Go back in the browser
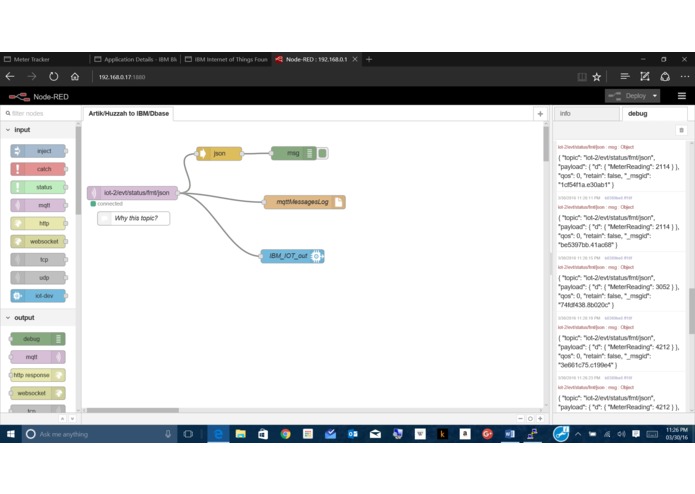This screenshot has width=695, height=494. 10,77
